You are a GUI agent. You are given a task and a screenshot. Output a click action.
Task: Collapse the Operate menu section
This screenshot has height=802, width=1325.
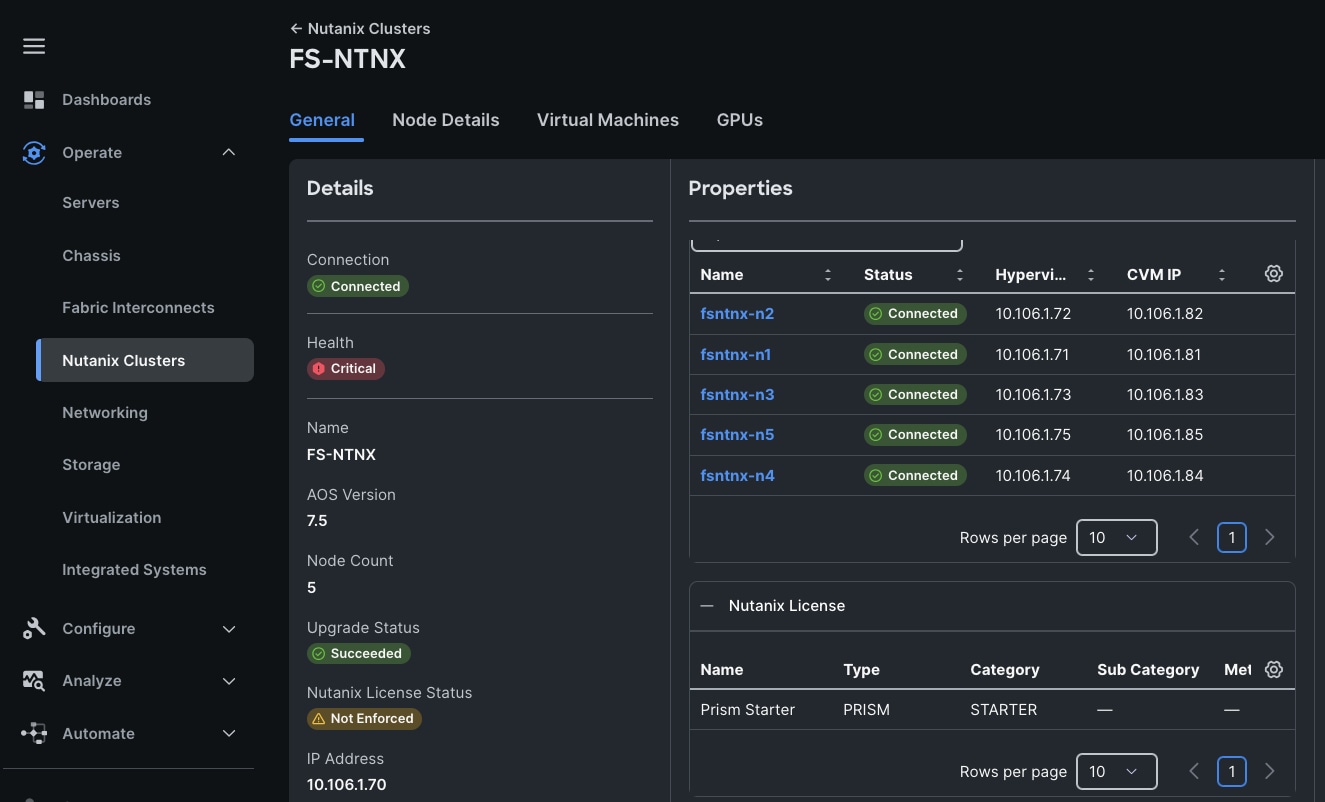pos(229,153)
